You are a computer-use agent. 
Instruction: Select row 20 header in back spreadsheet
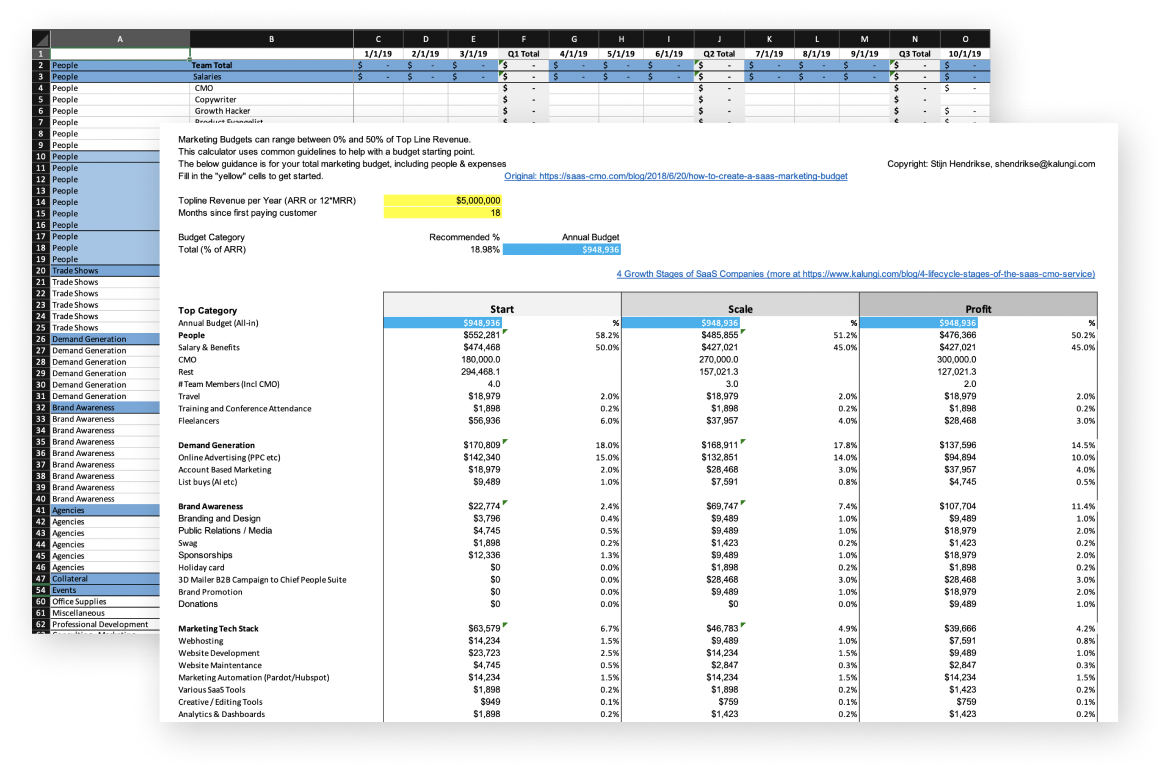point(41,271)
